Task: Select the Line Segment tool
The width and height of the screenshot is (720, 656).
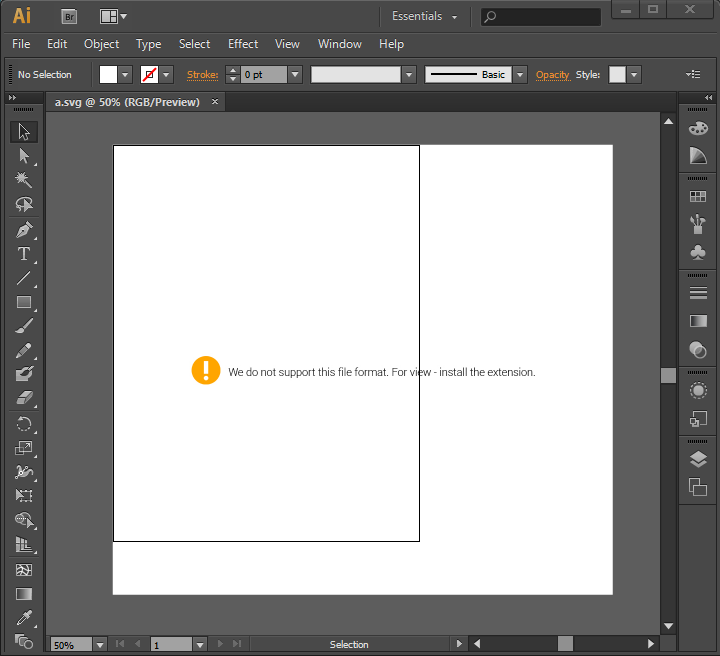Action: (24, 278)
